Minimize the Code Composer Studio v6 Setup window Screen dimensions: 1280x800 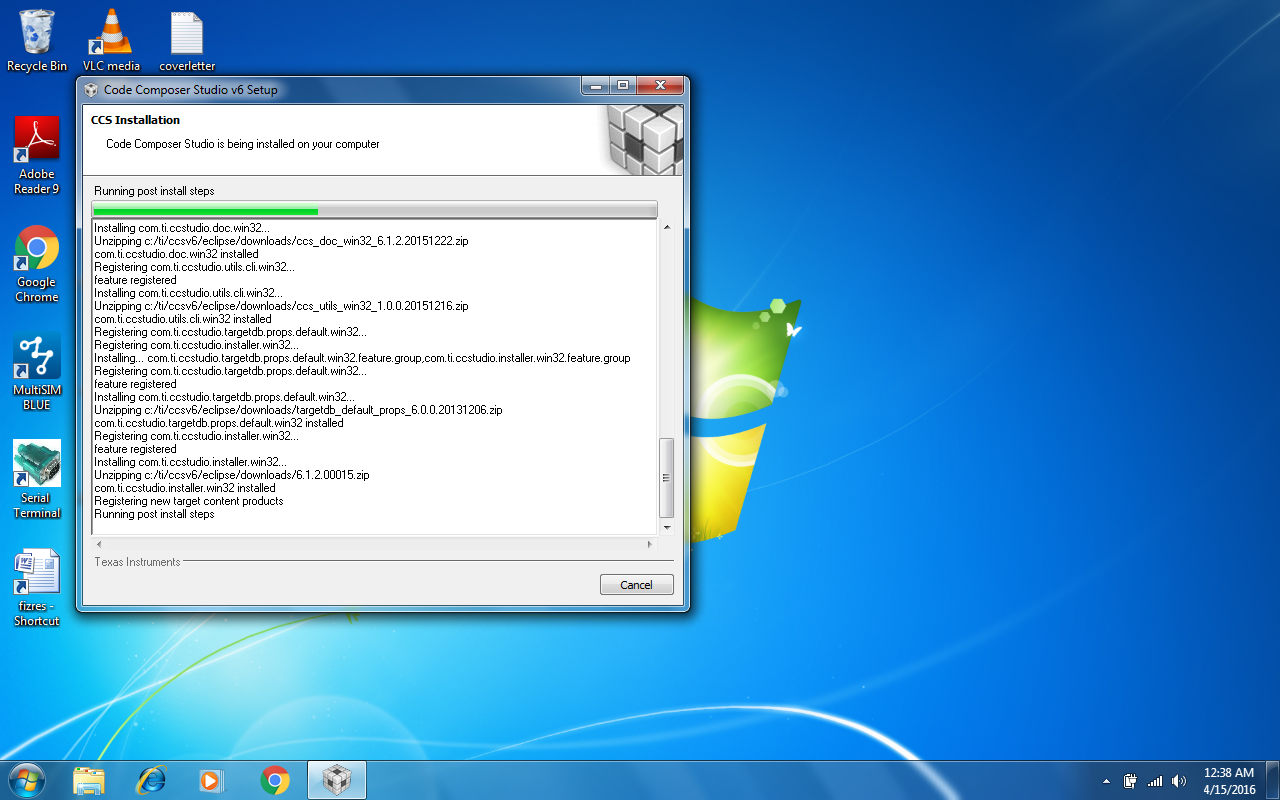point(596,86)
